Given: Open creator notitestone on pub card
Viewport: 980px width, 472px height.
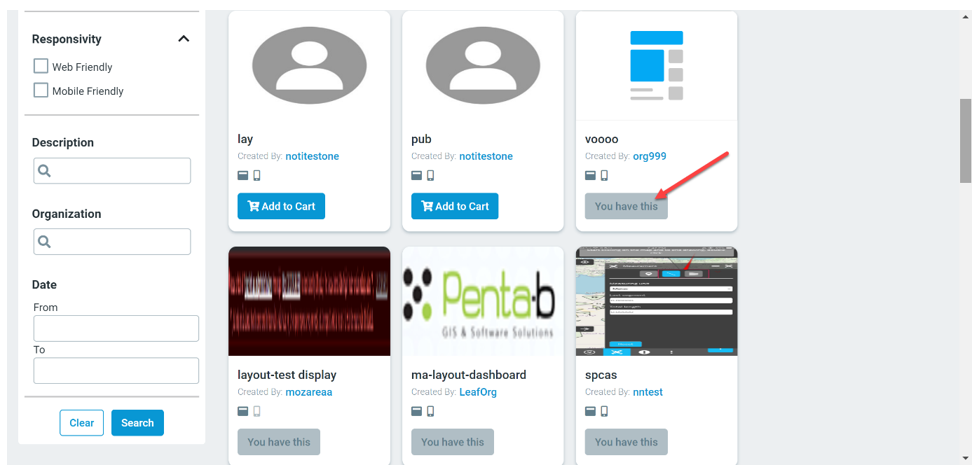Looking at the screenshot, I should (x=486, y=156).
